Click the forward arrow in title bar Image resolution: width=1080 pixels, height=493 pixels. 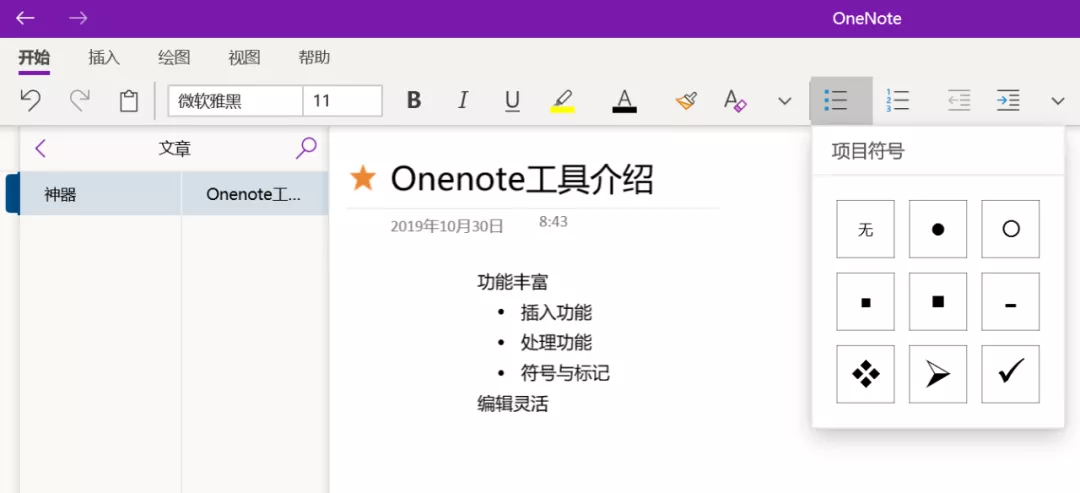pyautogui.click(x=78, y=19)
